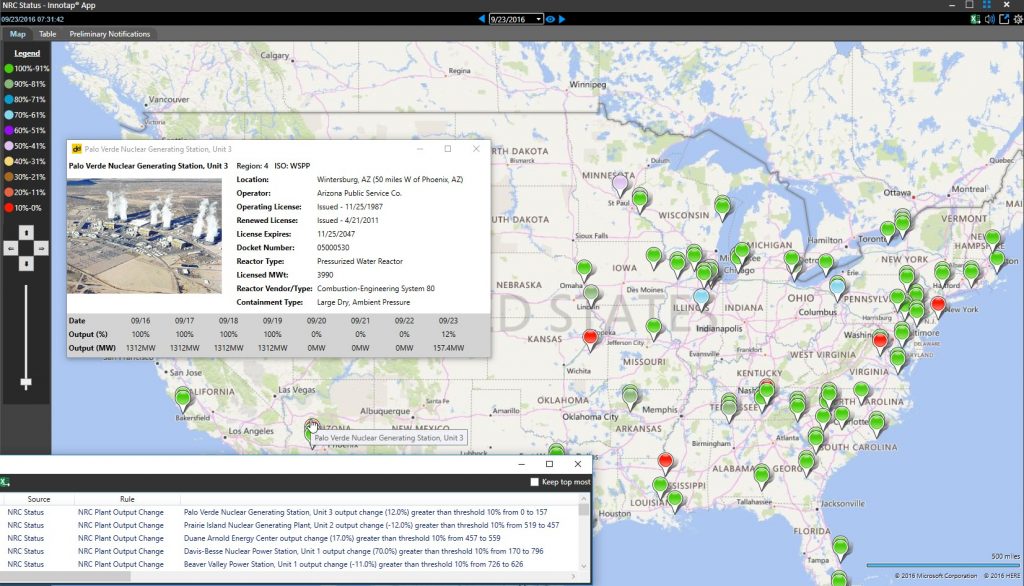
Task: Close the alerts window
Action: pos(577,464)
